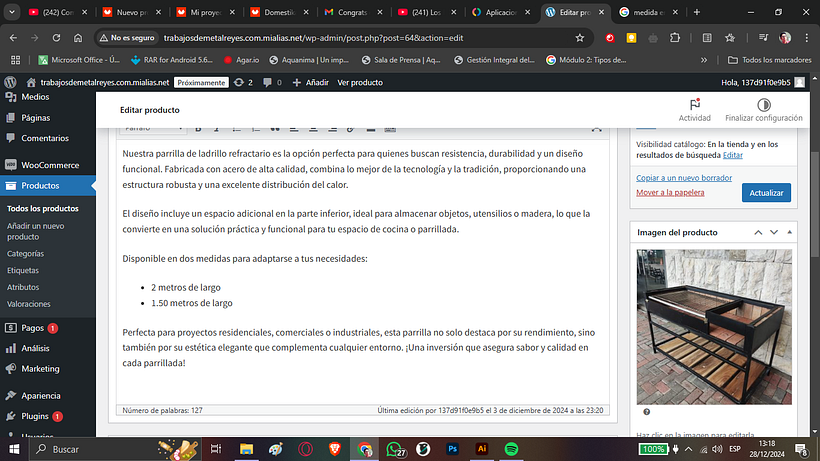Screen dimensions: 820x461
Task: Open Task View on the taskbar
Action: point(215,449)
